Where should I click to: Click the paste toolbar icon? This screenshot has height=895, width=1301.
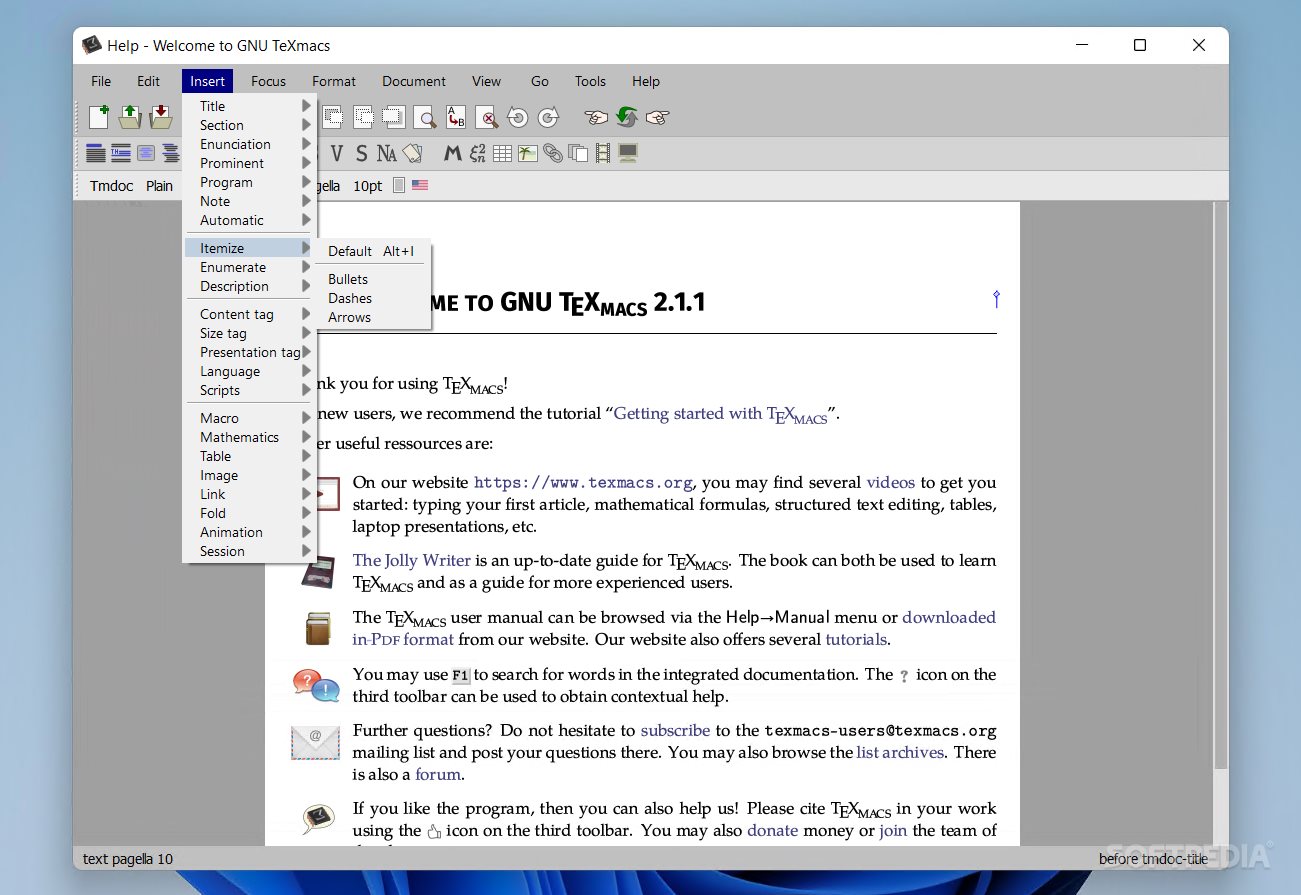pos(394,117)
